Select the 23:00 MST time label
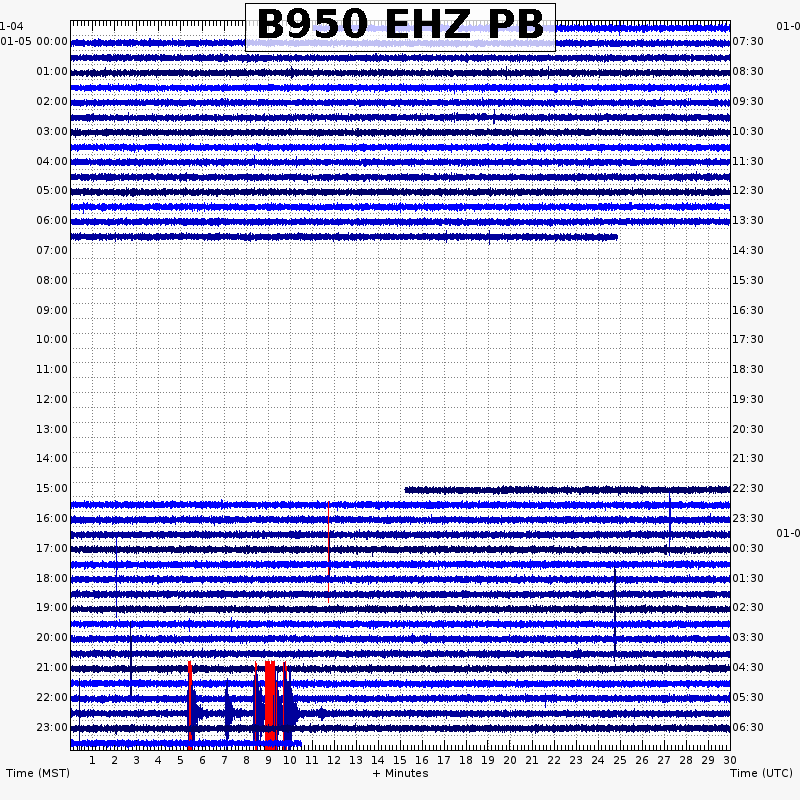 tap(52, 728)
